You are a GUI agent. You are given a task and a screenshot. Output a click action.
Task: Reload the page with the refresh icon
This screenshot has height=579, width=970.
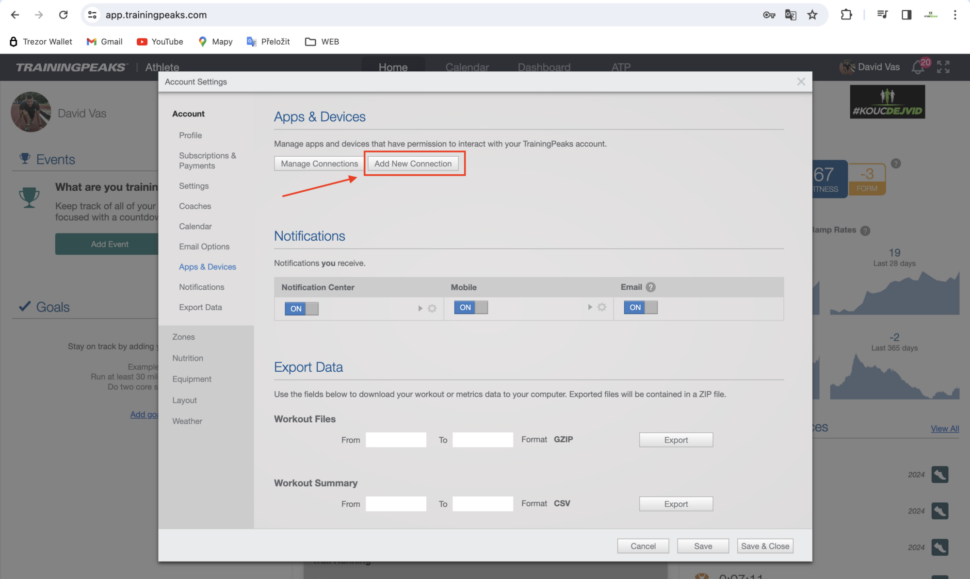[63, 15]
